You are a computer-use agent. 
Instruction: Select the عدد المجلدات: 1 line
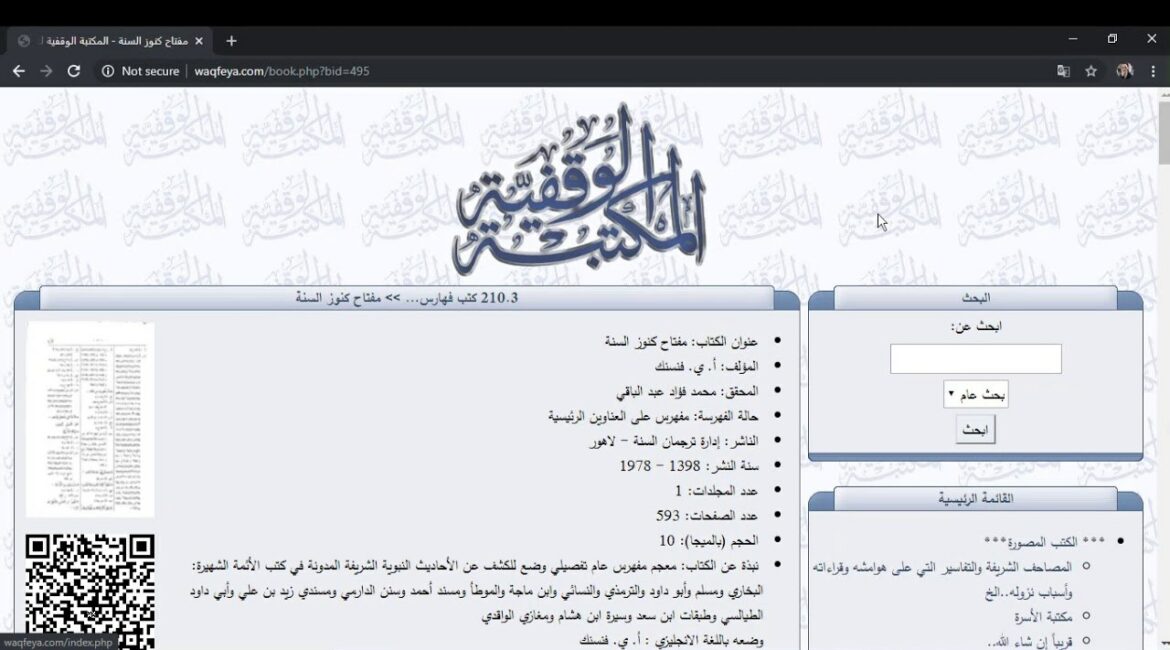pyautogui.click(x=716, y=490)
